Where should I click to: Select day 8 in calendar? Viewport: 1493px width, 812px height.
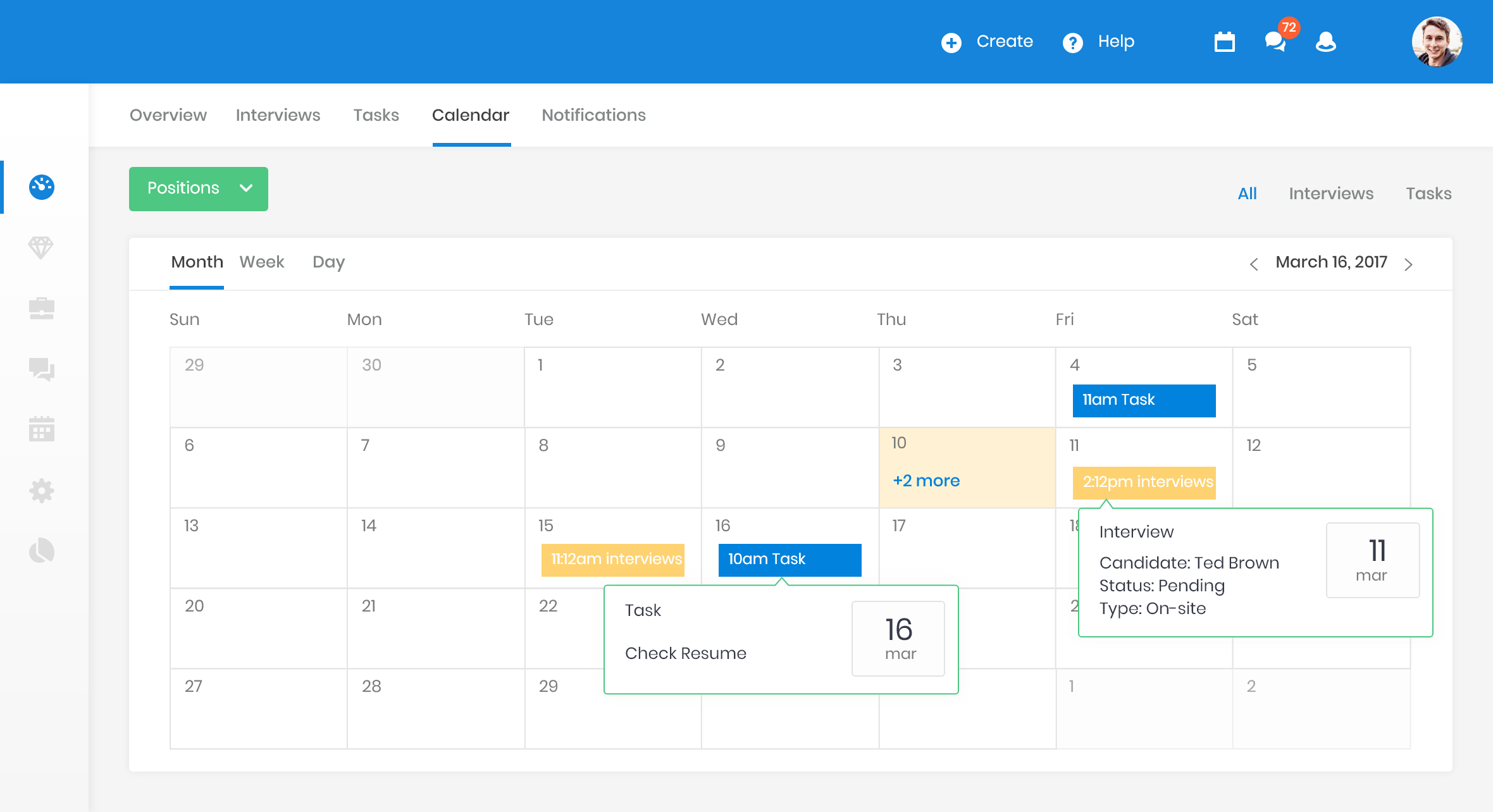point(612,468)
